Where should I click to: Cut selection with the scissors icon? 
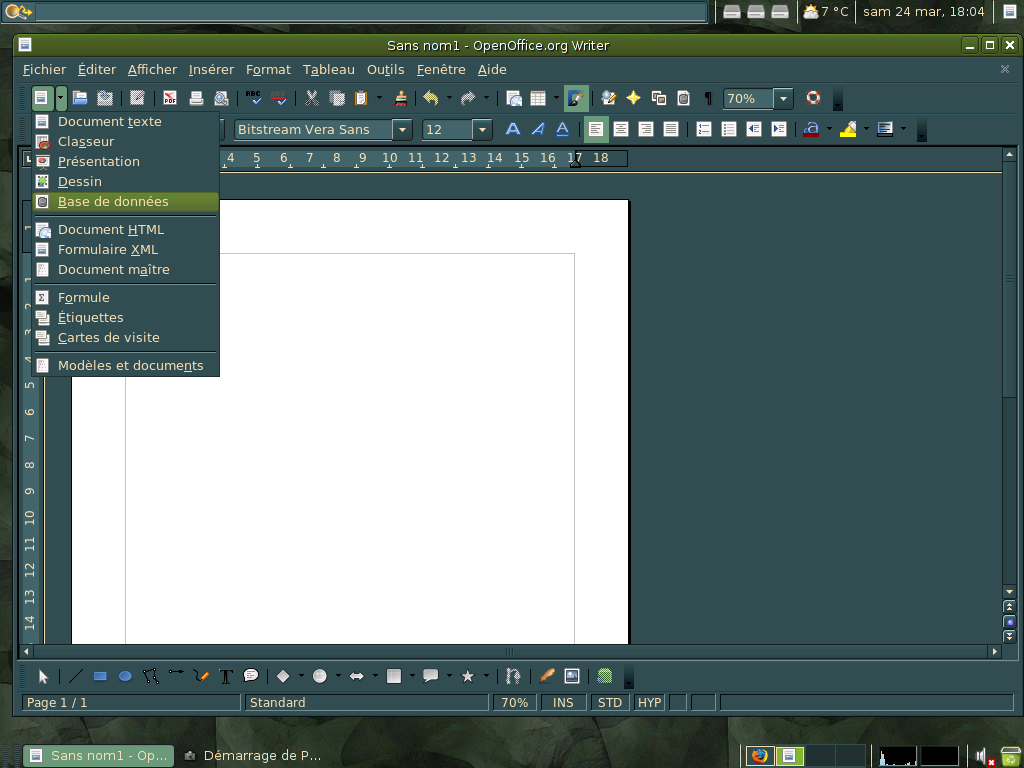pos(312,98)
